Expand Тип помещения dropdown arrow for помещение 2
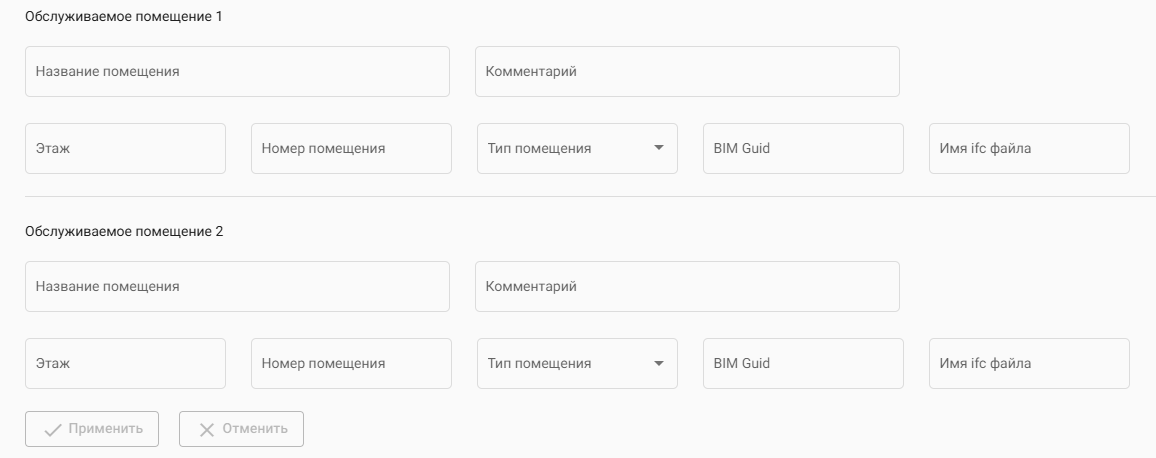The height and width of the screenshot is (458, 1156). click(x=658, y=363)
